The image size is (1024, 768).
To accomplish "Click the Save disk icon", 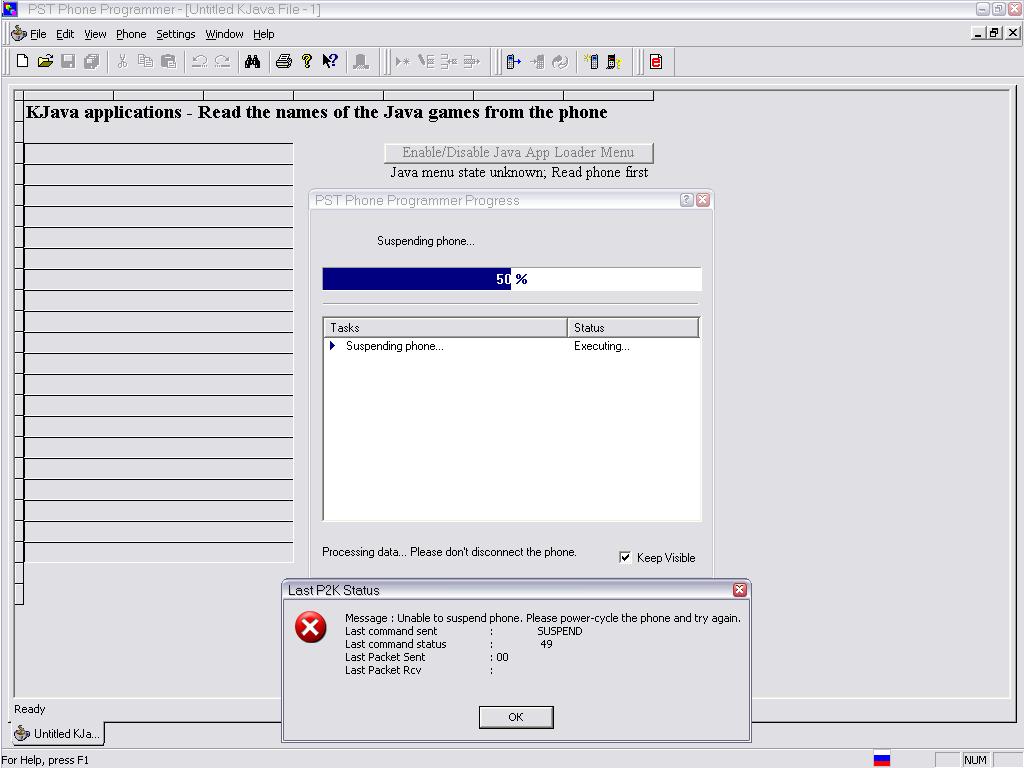I will [x=68, y=61].
